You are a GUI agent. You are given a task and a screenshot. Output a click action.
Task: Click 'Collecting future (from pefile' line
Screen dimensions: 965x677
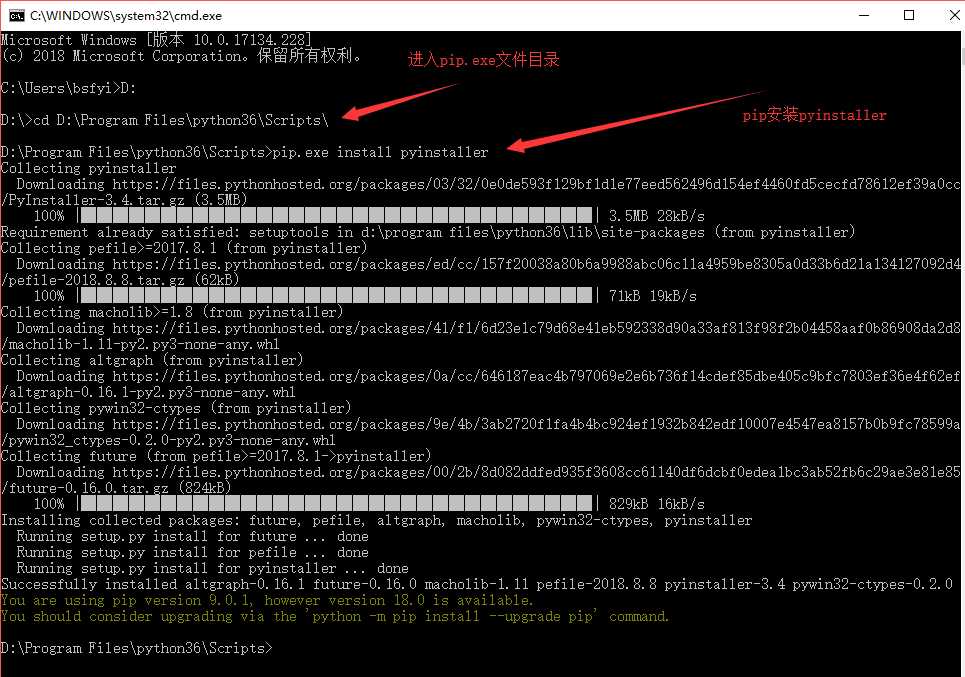[x=216, y=456]
